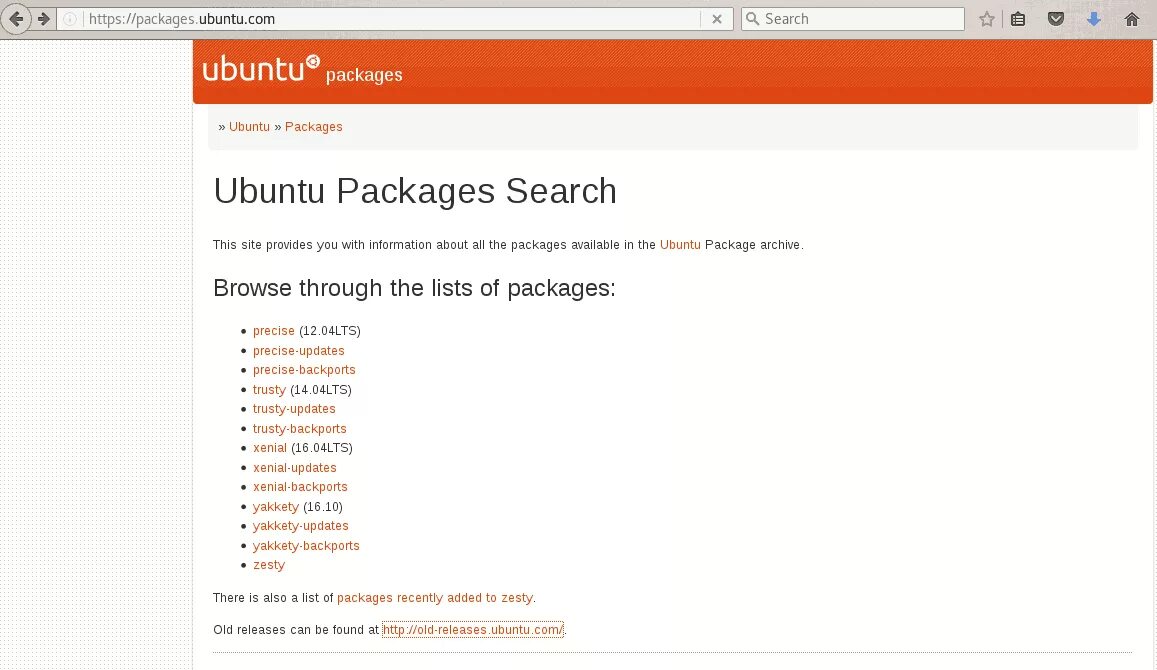Browse the xenial package list
The width and height of the screenshot is (1157, 670).
270,448
